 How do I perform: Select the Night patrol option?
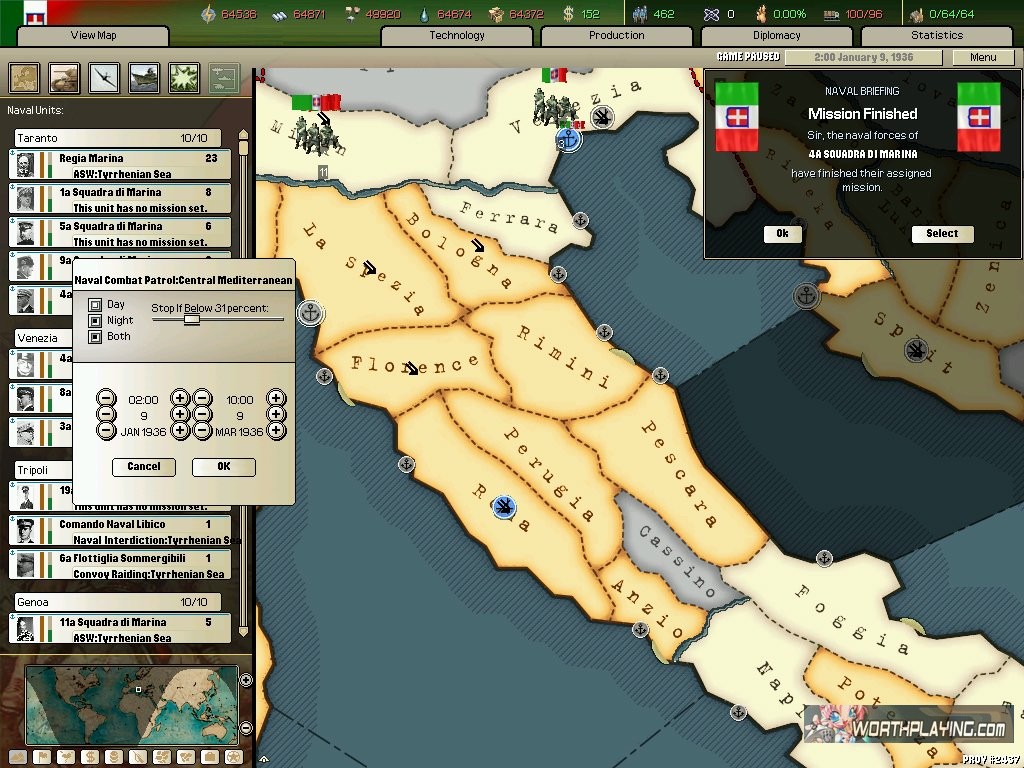[95, 321]
